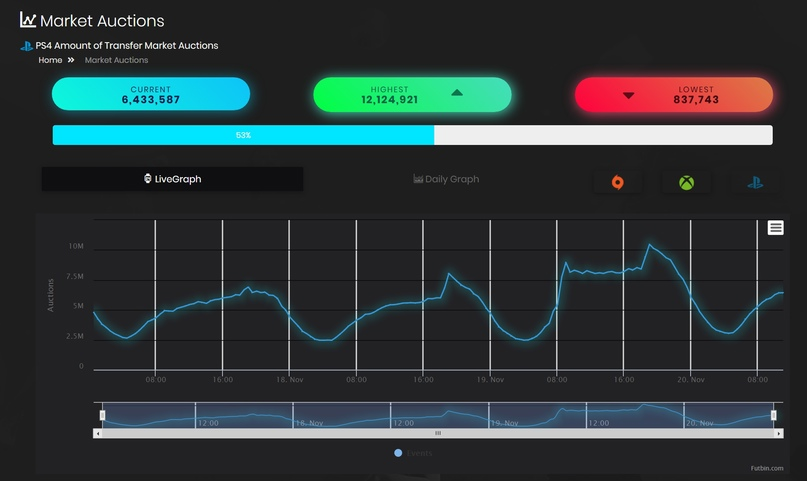Click the 7.5M y-axis label
The image size is (807, 481).
75,276
